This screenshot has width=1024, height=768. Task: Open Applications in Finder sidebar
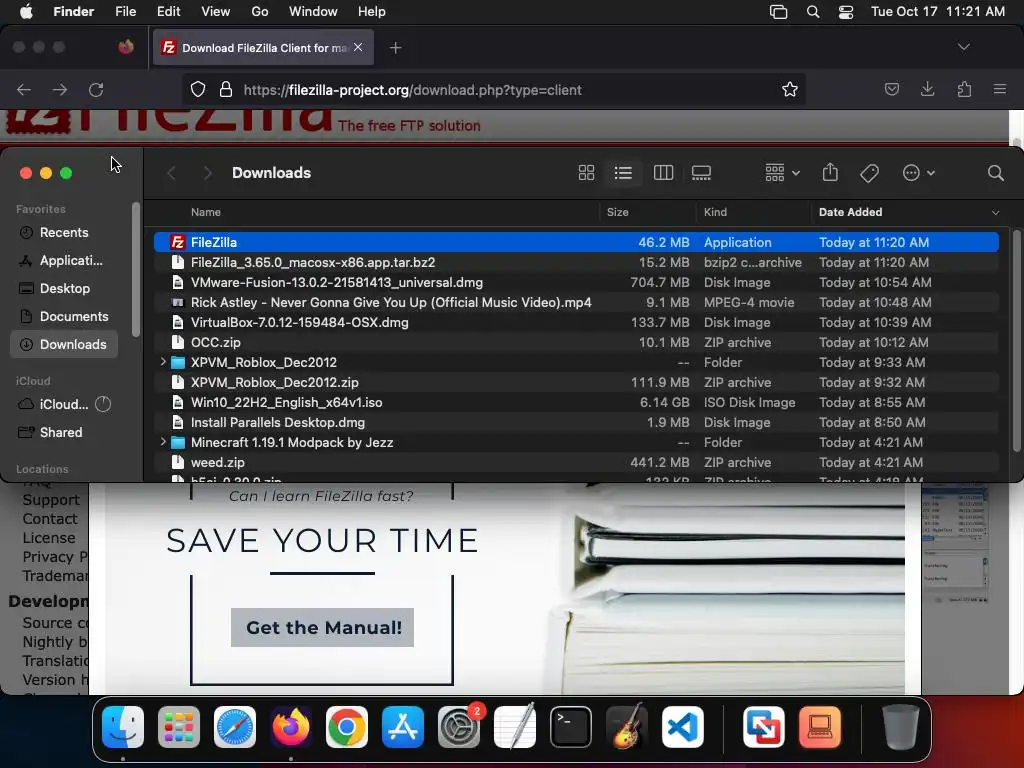click(63, 261)
